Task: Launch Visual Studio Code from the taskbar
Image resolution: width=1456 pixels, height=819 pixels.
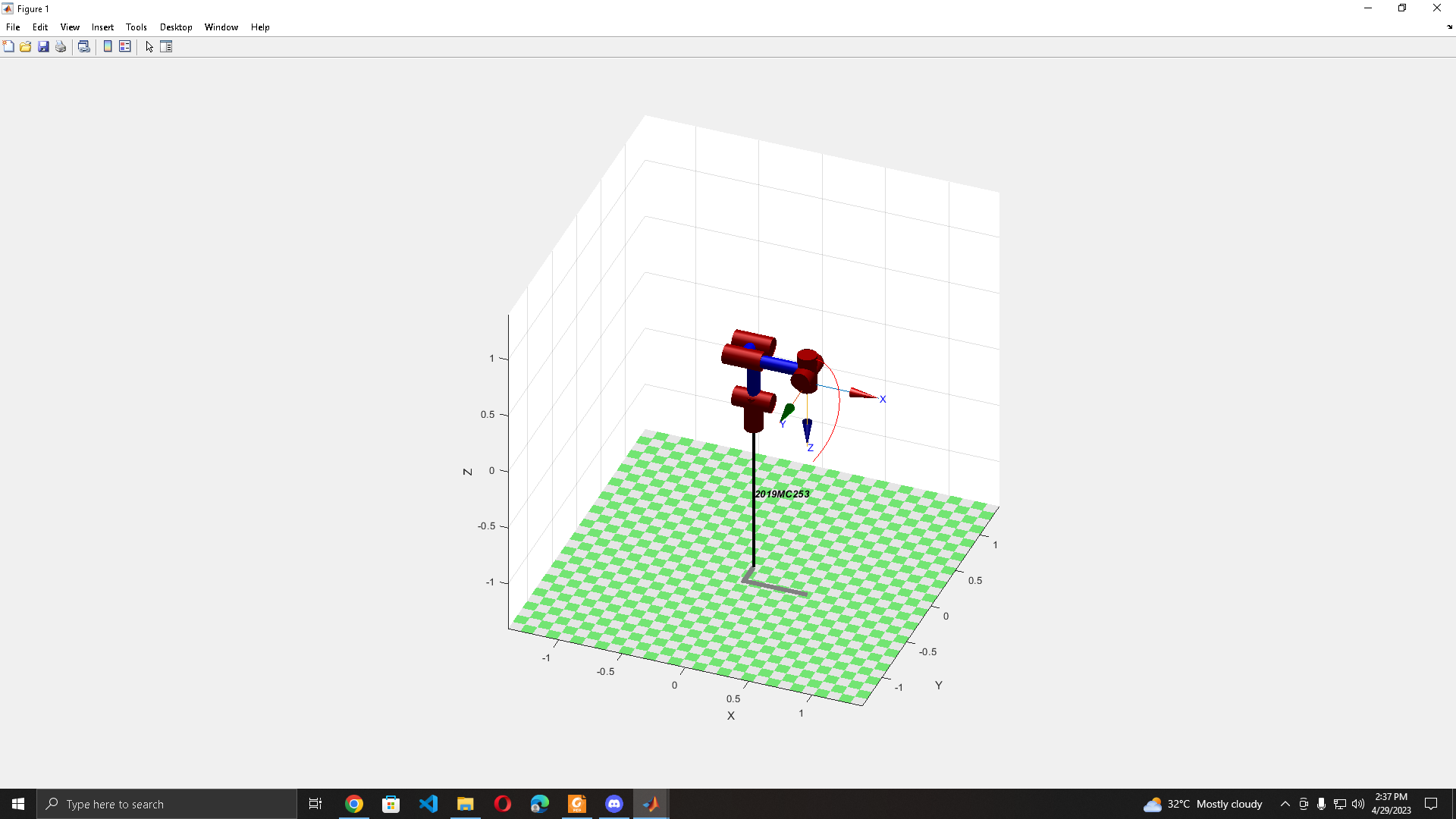Action: click(428, 804)
